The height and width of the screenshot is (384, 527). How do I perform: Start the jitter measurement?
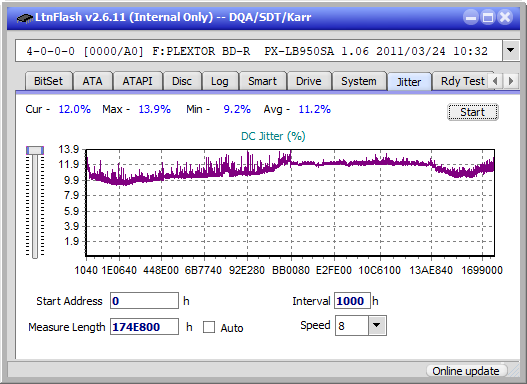click(x=473, y=112)
